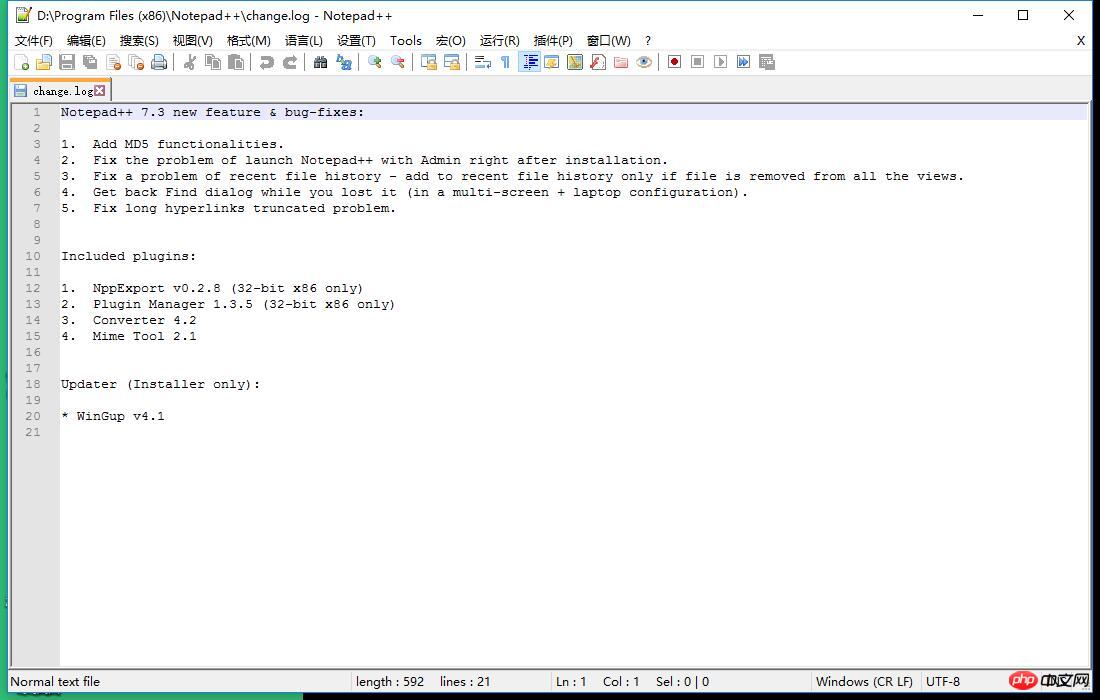The image size is (1100, 700).
Task: Click 'Windows (CR LF)' in status bar
Action: [864, 682]
